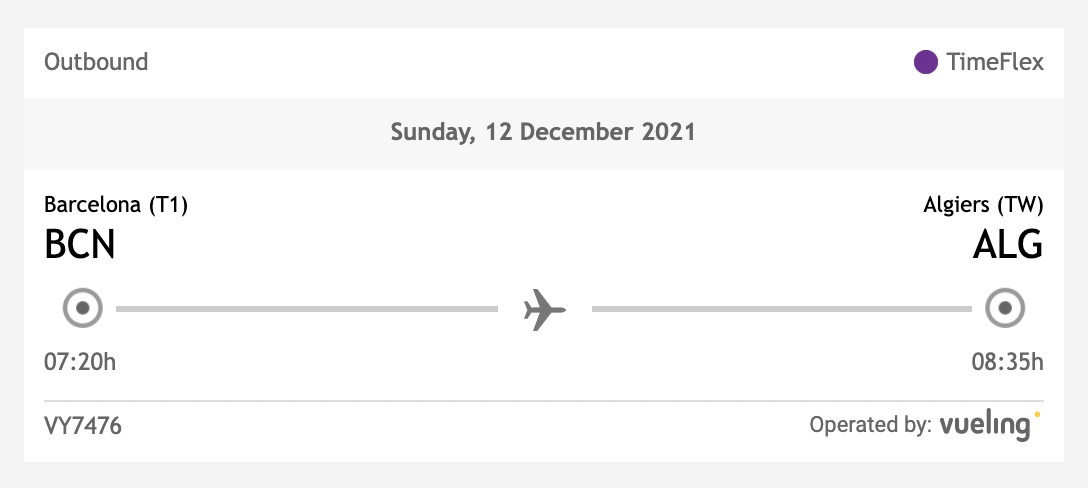
Task: Click the Outbound heading
Action: [96, 62]
